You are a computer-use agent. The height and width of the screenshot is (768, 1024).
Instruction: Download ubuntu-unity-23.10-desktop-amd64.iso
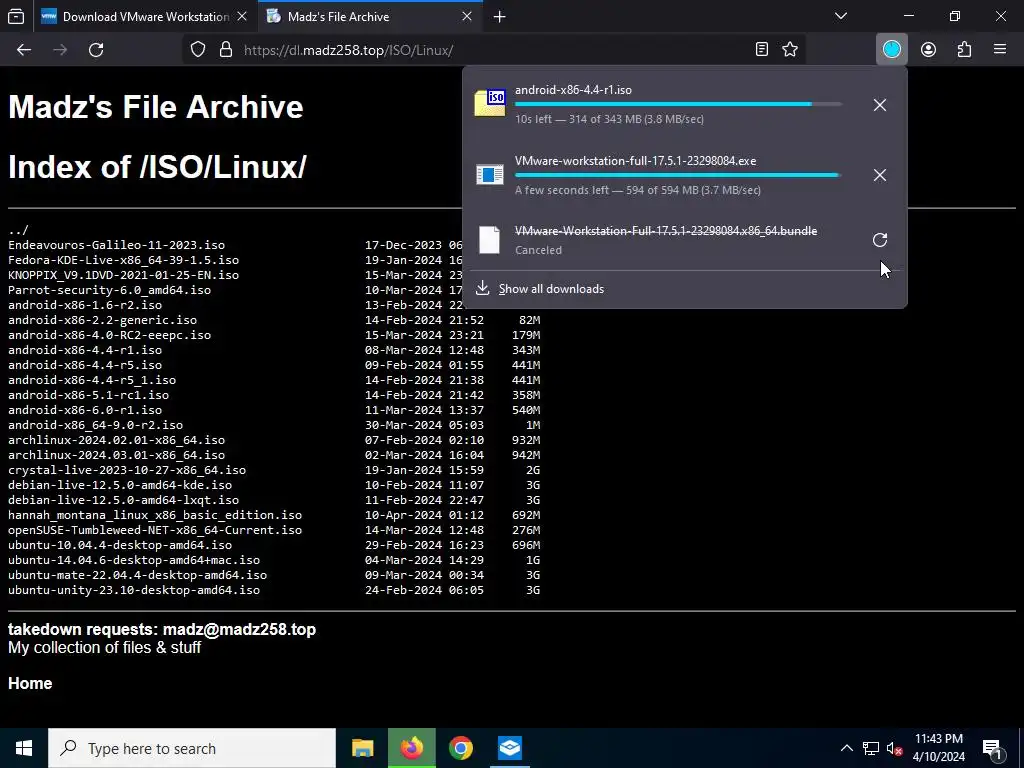(x=134, y=590)
